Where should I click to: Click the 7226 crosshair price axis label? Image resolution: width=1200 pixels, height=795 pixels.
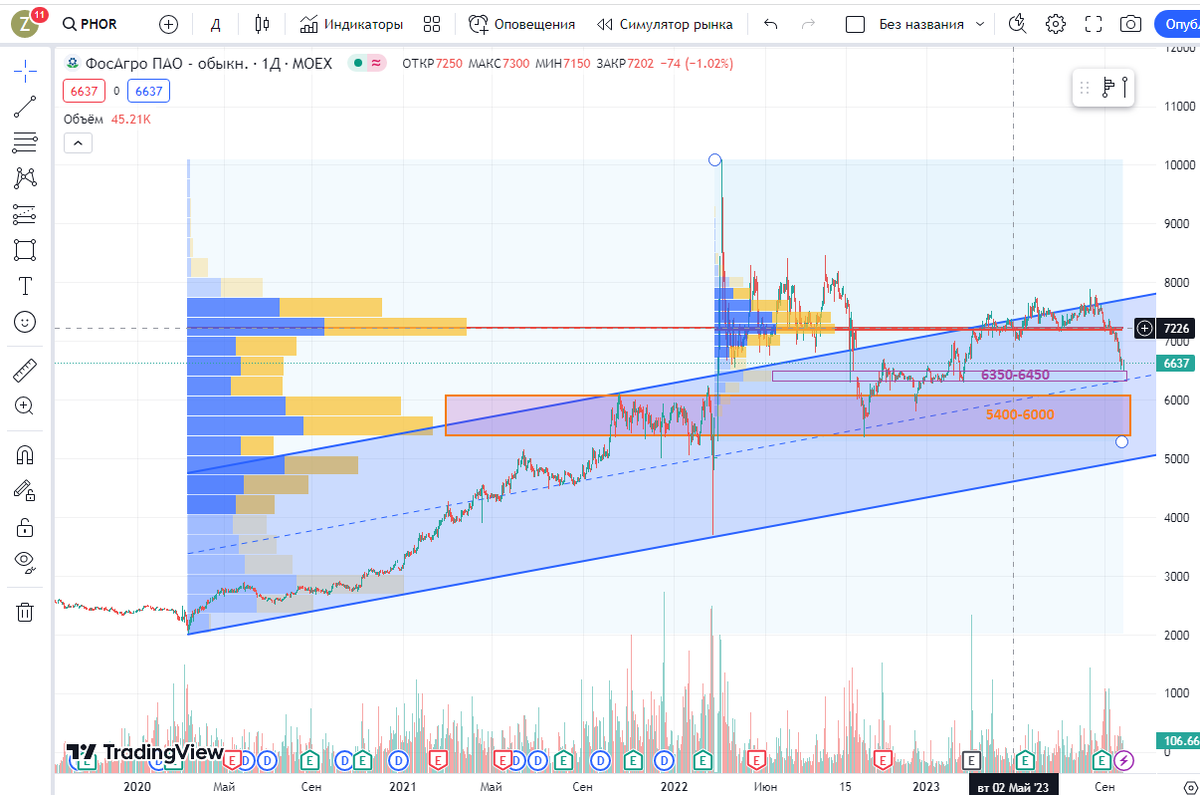click(1177, 328)
